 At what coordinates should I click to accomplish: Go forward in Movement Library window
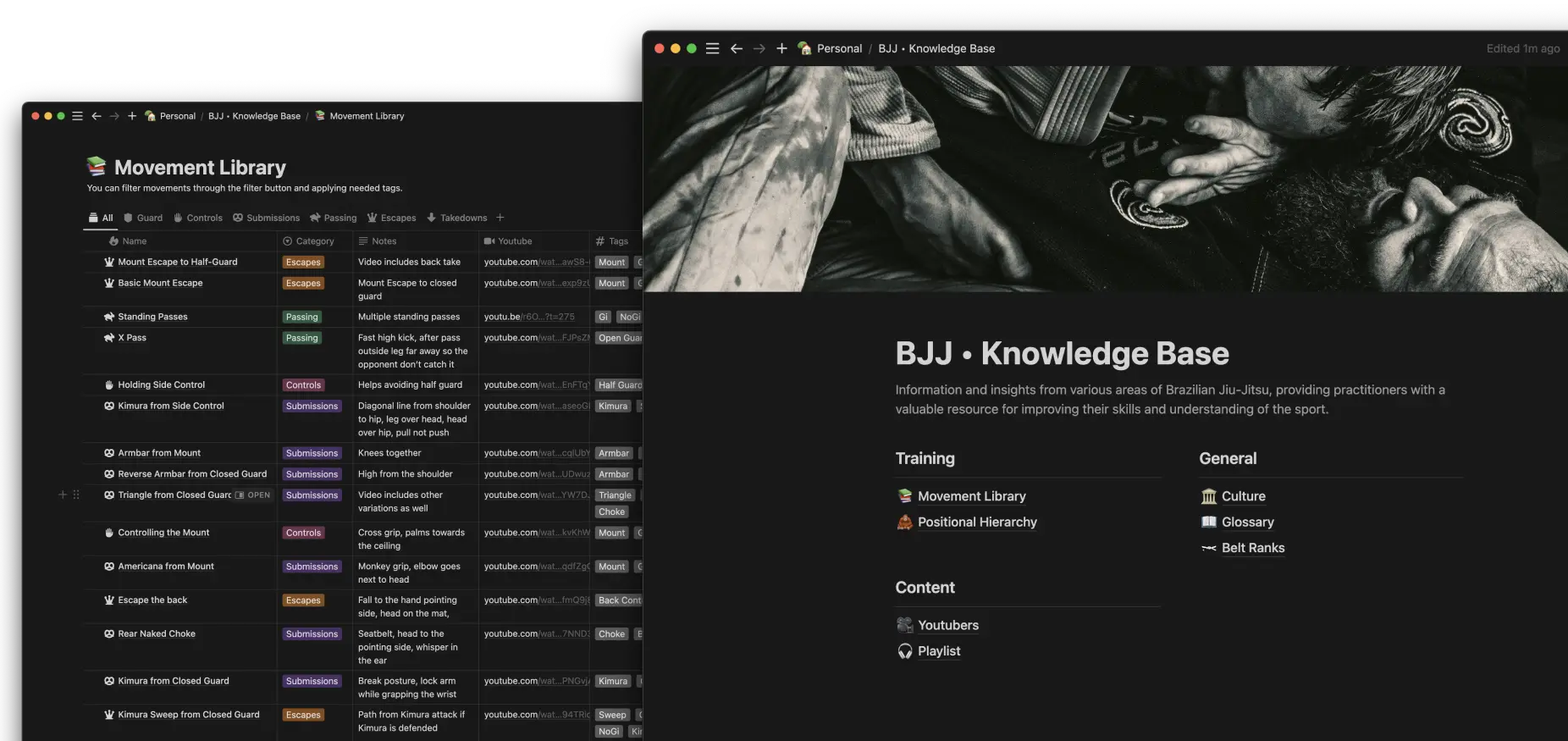114,116
